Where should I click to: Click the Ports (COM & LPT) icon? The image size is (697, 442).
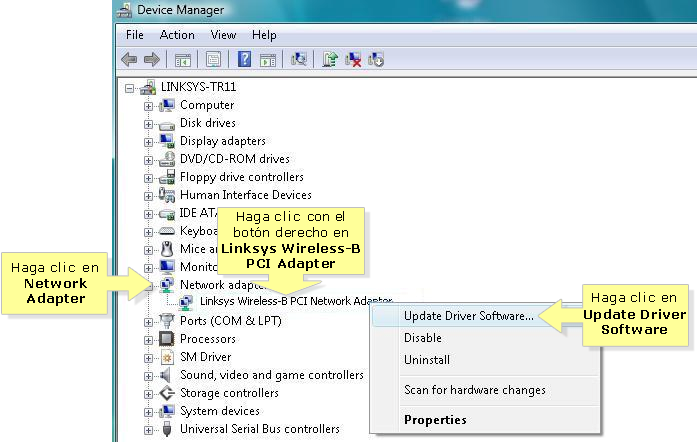(167, 321)
